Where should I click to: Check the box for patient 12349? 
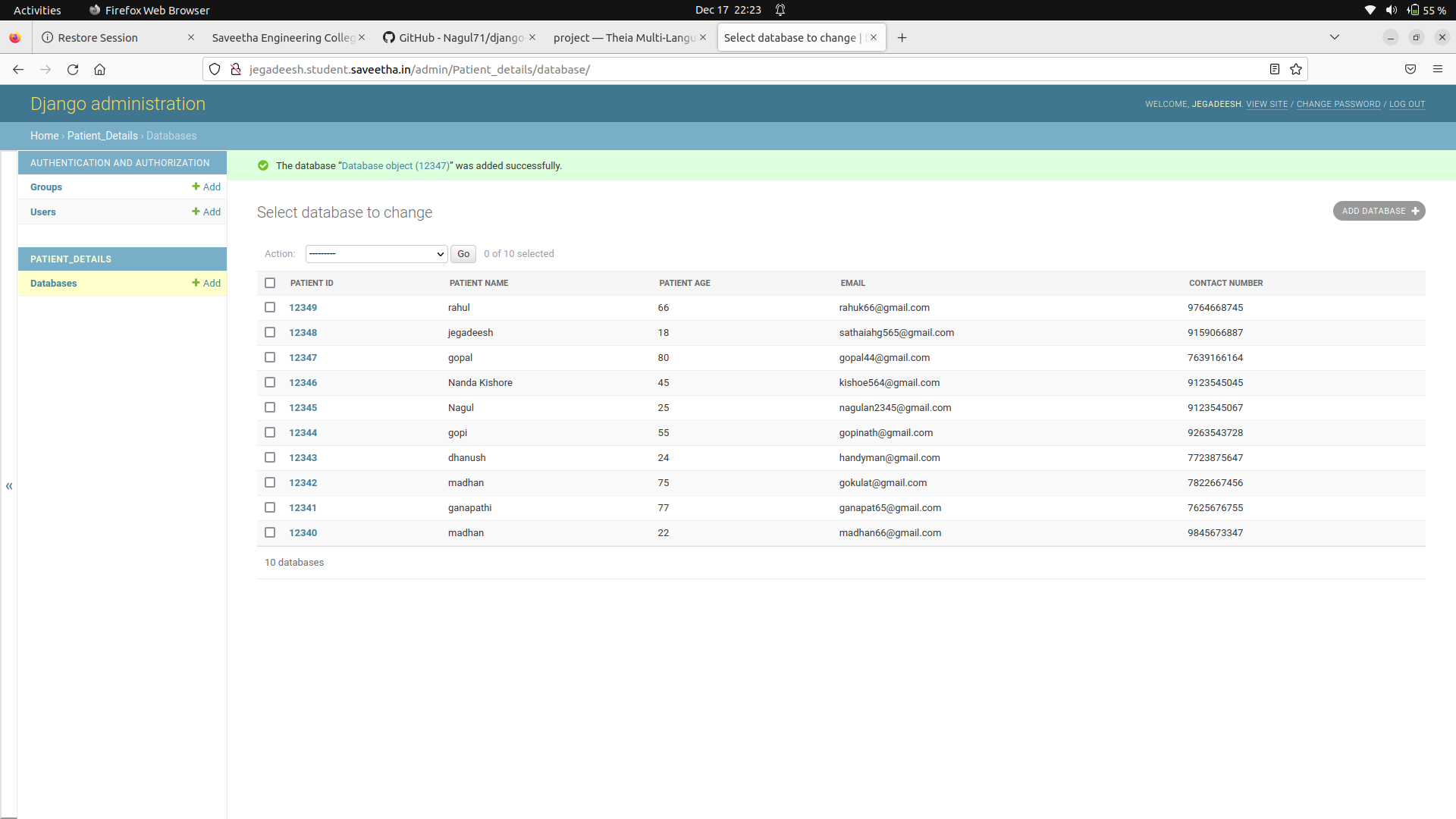click(270, 307)
